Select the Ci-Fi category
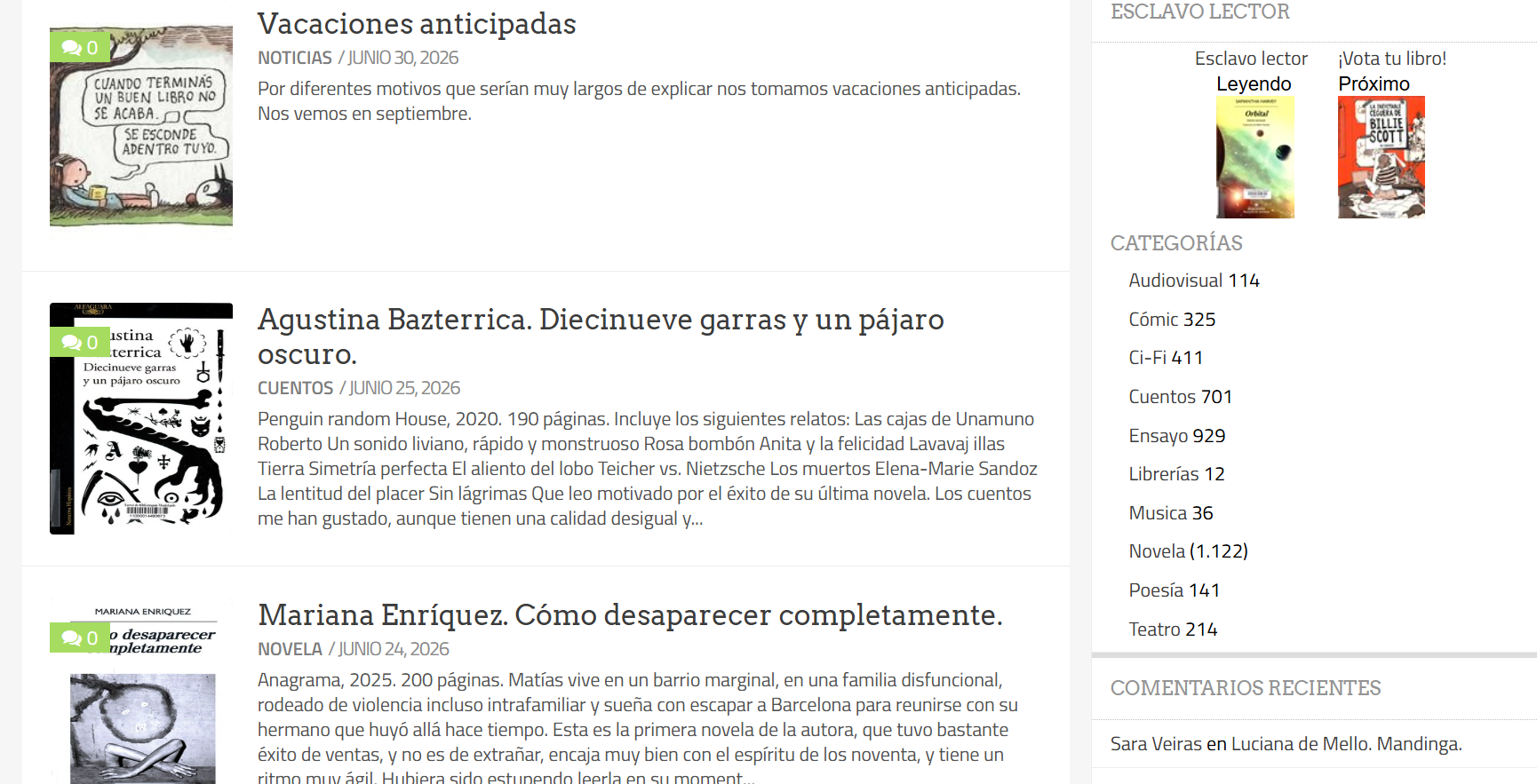This screenshot has height=784, width=1537. pyautogui.click(x=1148, y=358)
